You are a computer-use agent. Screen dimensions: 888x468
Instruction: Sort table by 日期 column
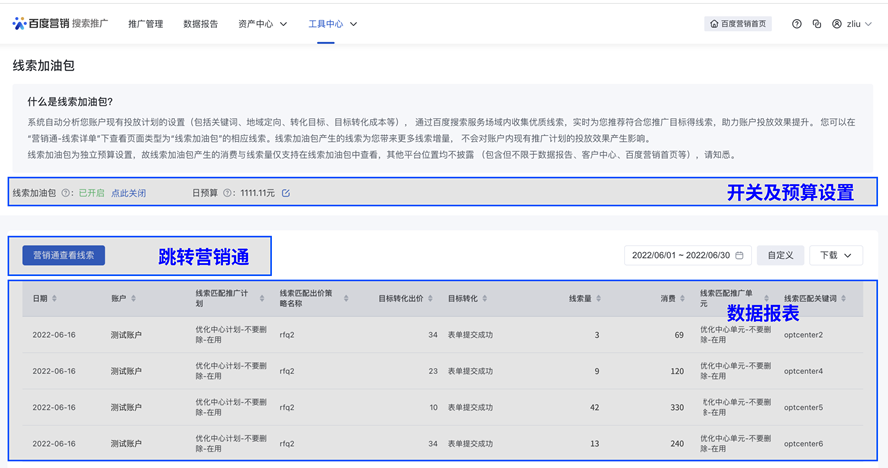[x=54, y=298]
